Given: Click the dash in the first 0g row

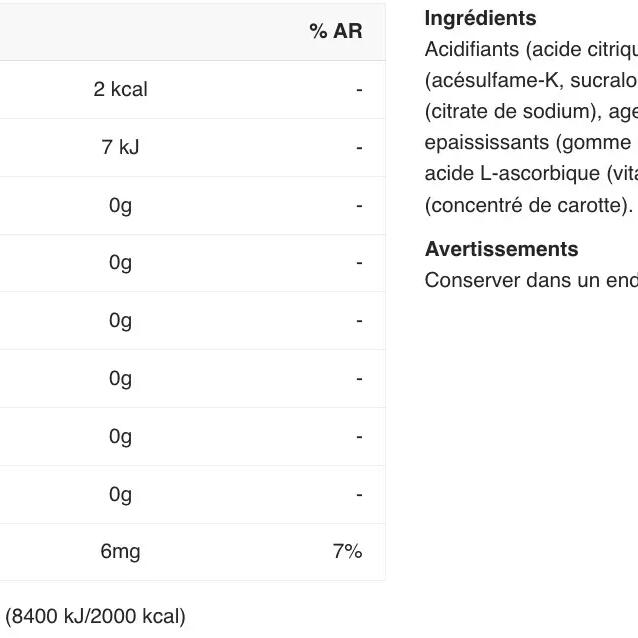Looking at the screenshot, I should click(x=358, y=206).
